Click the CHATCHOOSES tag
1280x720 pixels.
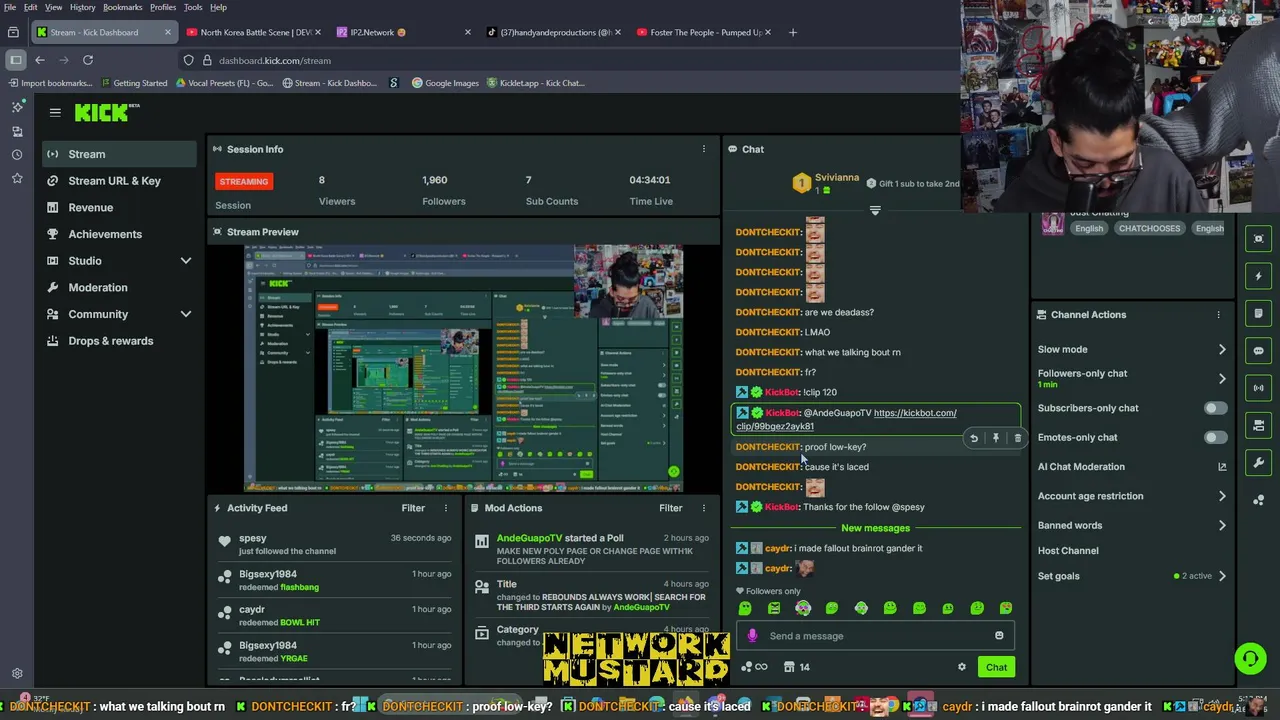(1149, 228)
